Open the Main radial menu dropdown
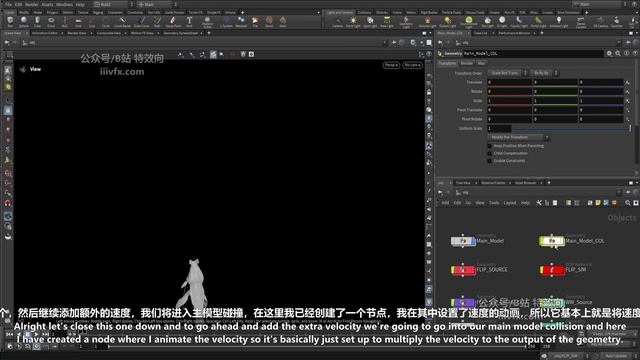The height and width of the screenshot is (360, 640). click(x=157, y=4)
